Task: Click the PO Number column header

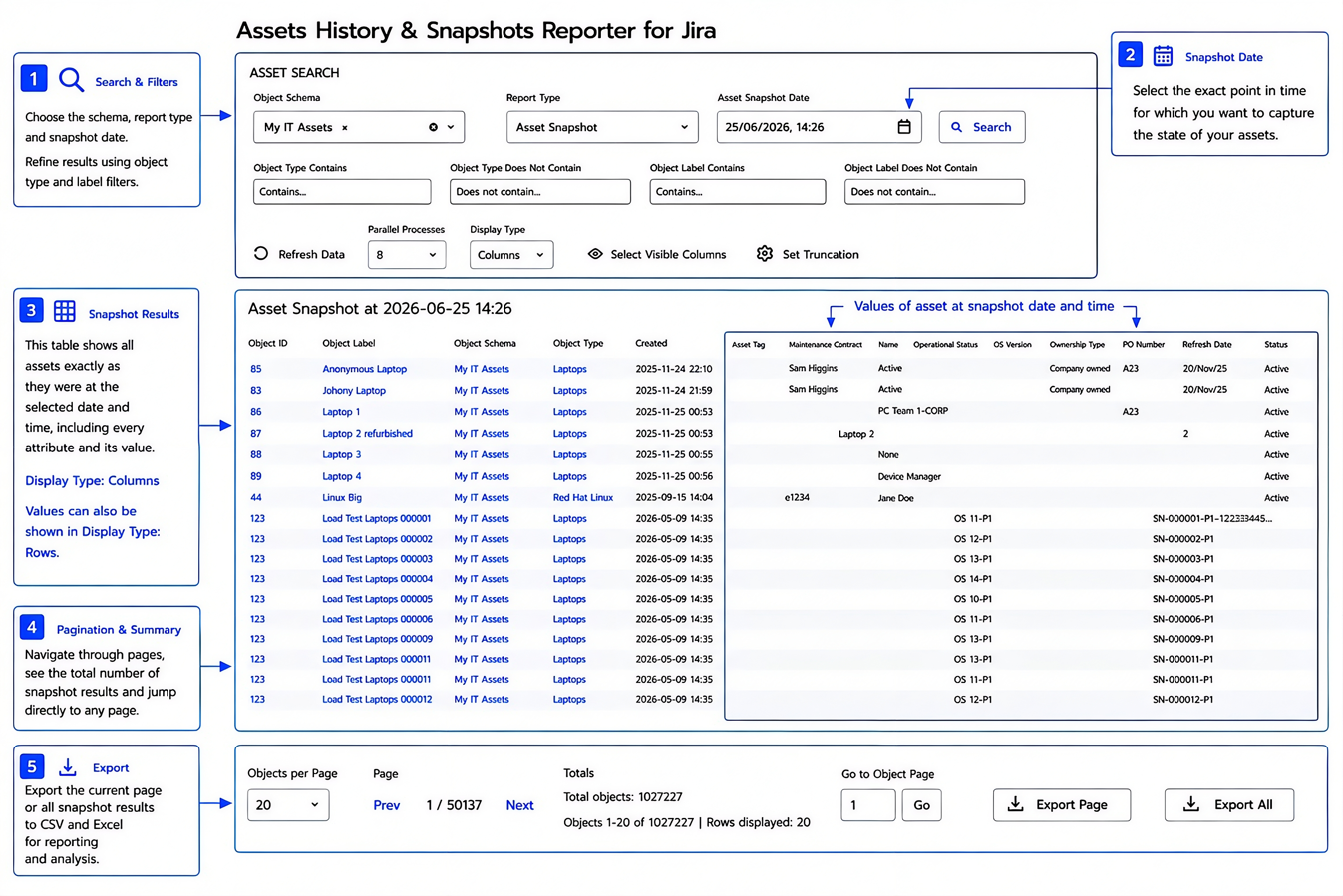Action: click(1144, 345)
